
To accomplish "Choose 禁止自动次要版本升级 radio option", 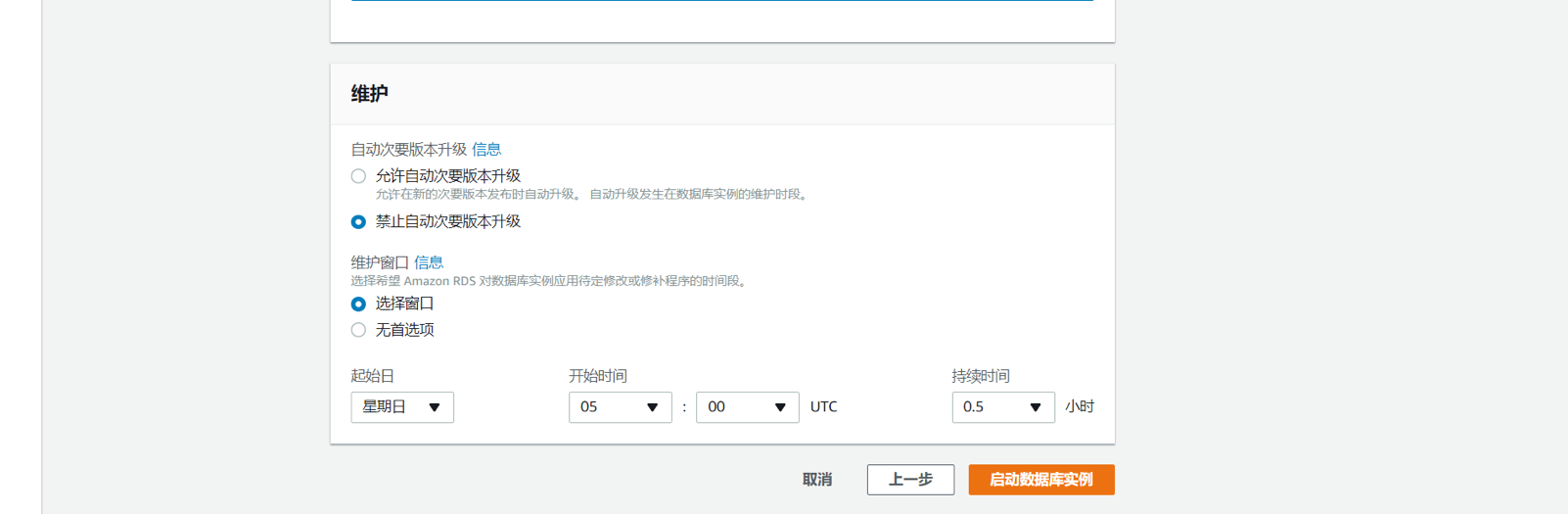I will click(358, 222).
